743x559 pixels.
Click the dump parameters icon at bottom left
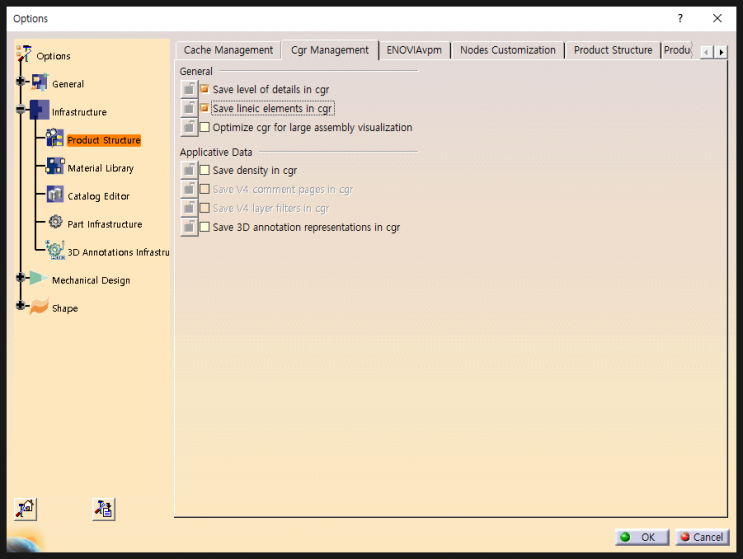pyautogui.click(x=104, y=509)
